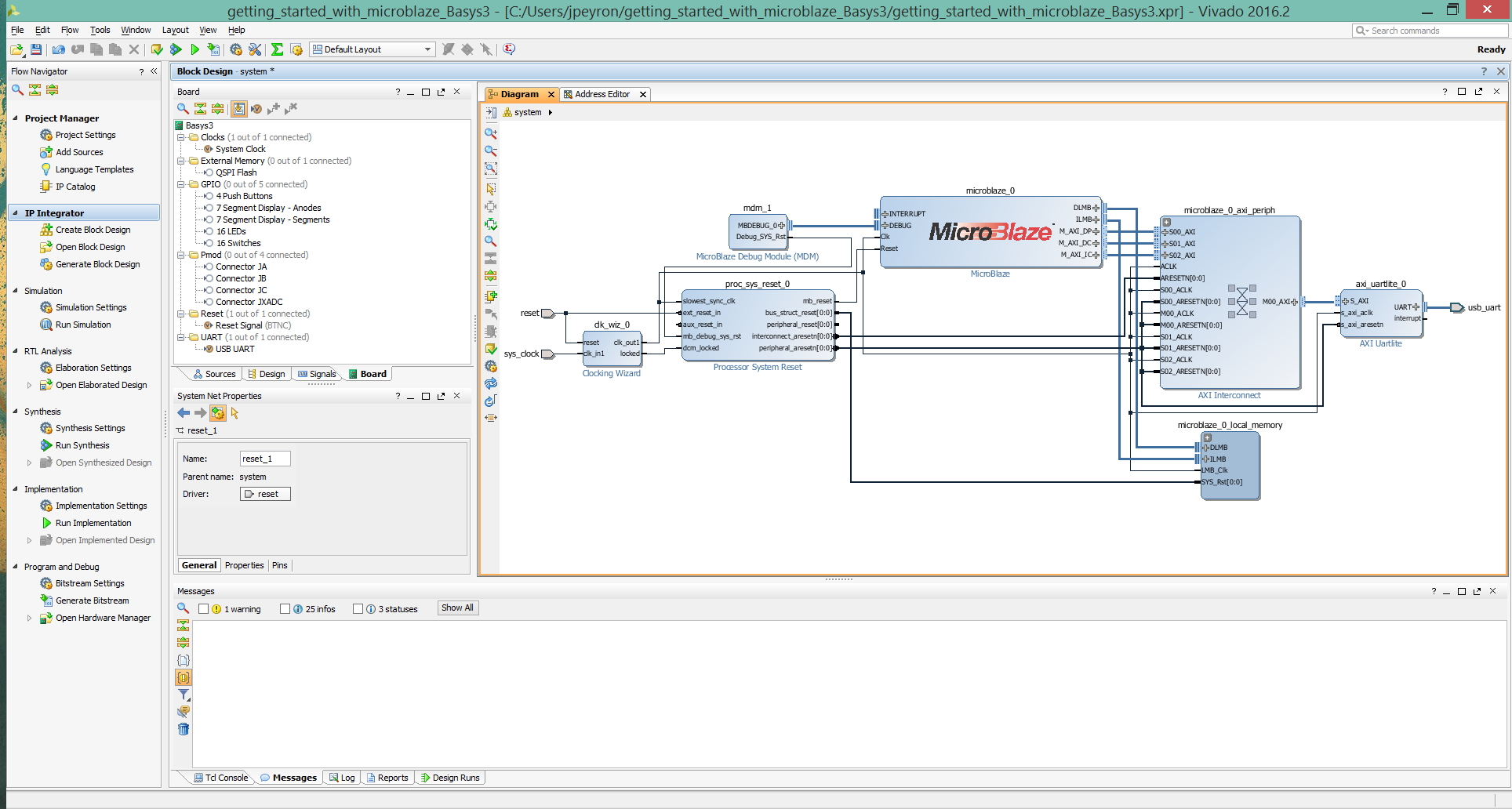Collapse all Flow Navigator sections icon
1512x809 pixels.
[35, 90]
